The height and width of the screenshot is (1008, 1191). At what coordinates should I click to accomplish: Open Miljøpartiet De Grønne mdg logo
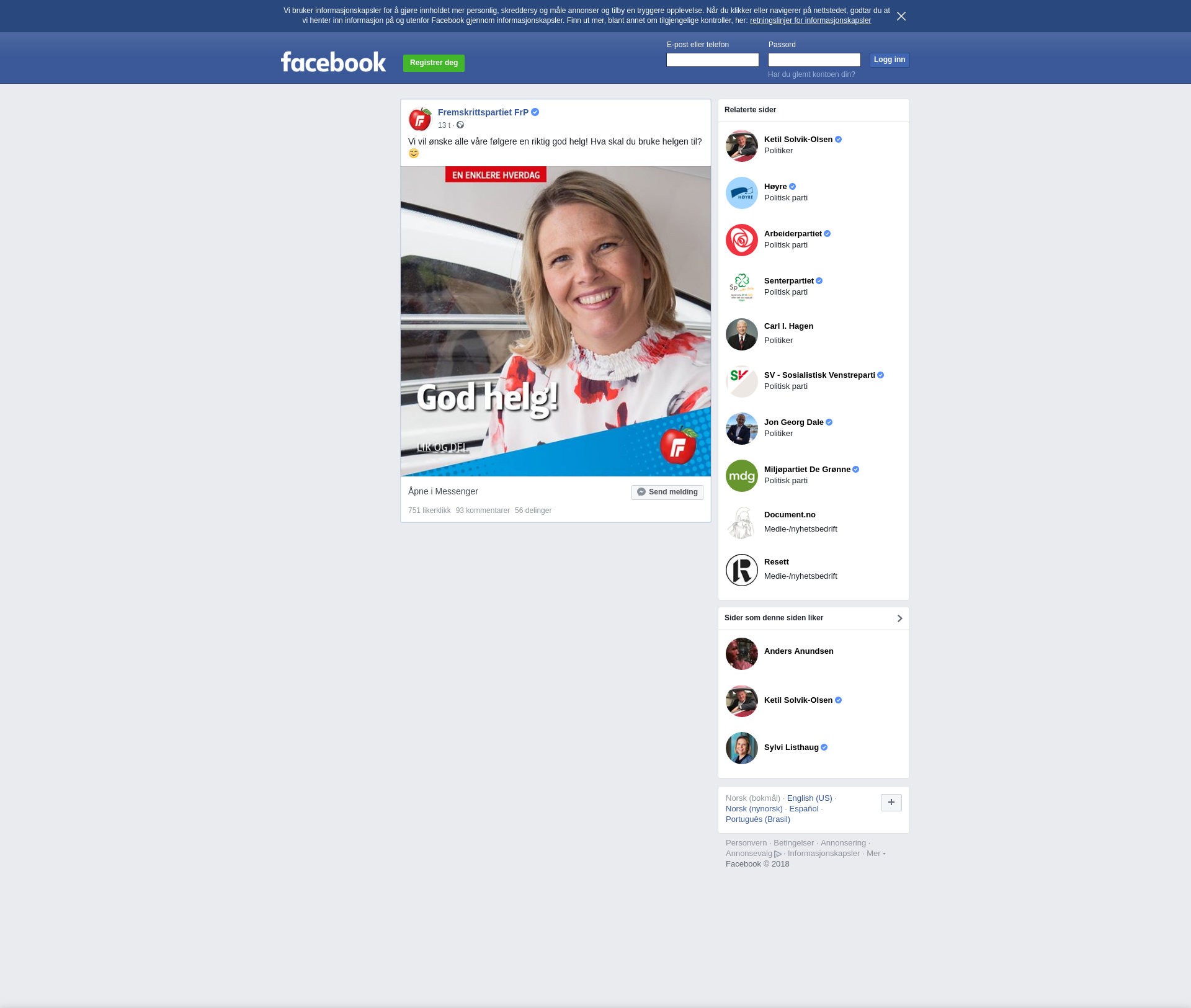742,476
